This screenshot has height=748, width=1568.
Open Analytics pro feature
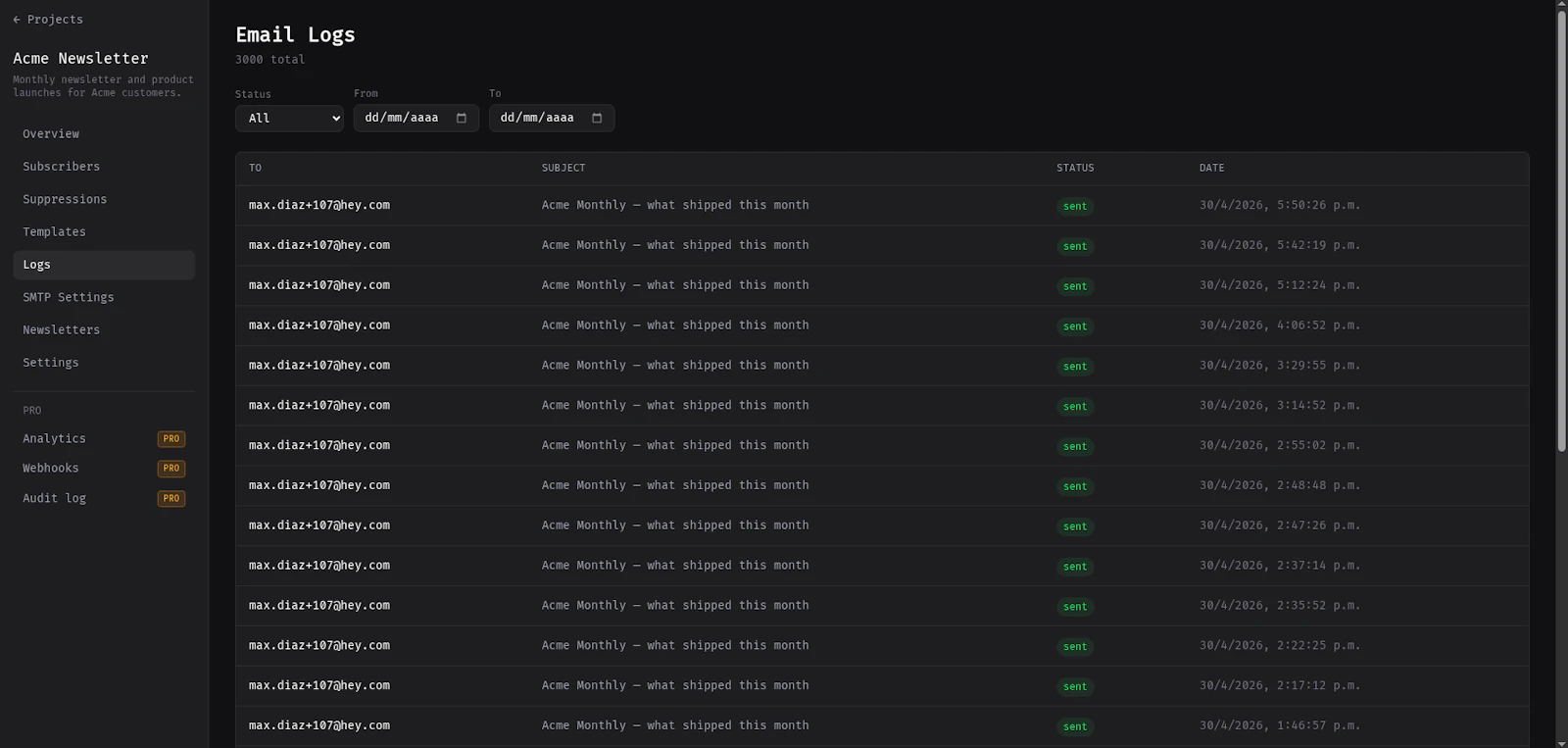(104, 439)
